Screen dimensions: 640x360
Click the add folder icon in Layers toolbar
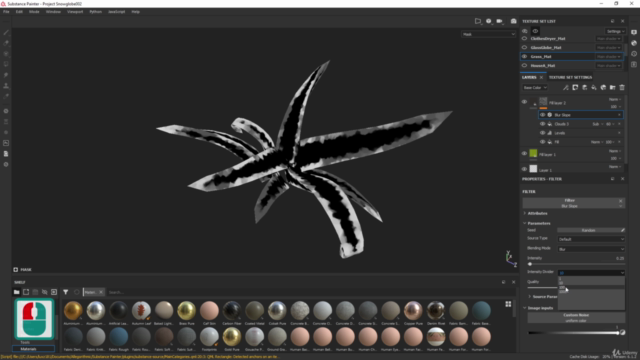click(613, 87)
